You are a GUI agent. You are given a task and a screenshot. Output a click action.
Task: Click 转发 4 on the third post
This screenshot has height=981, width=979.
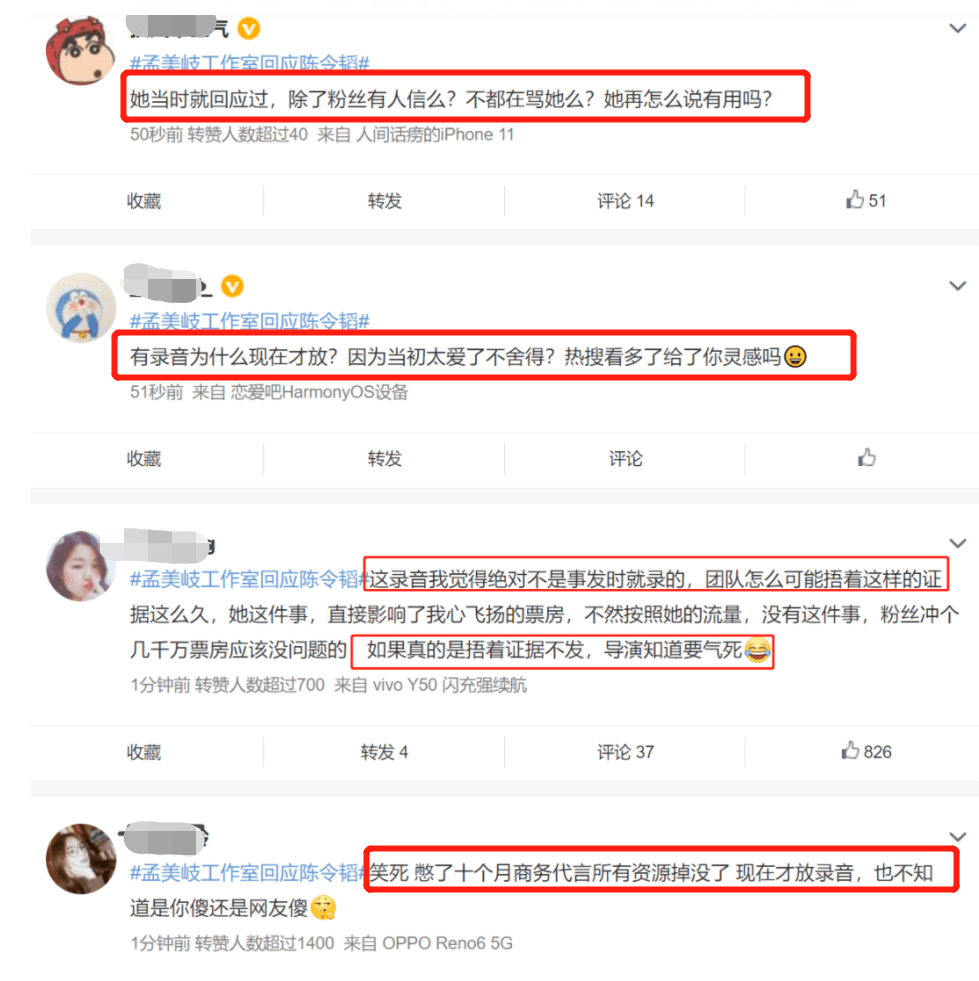pos(384,751)
